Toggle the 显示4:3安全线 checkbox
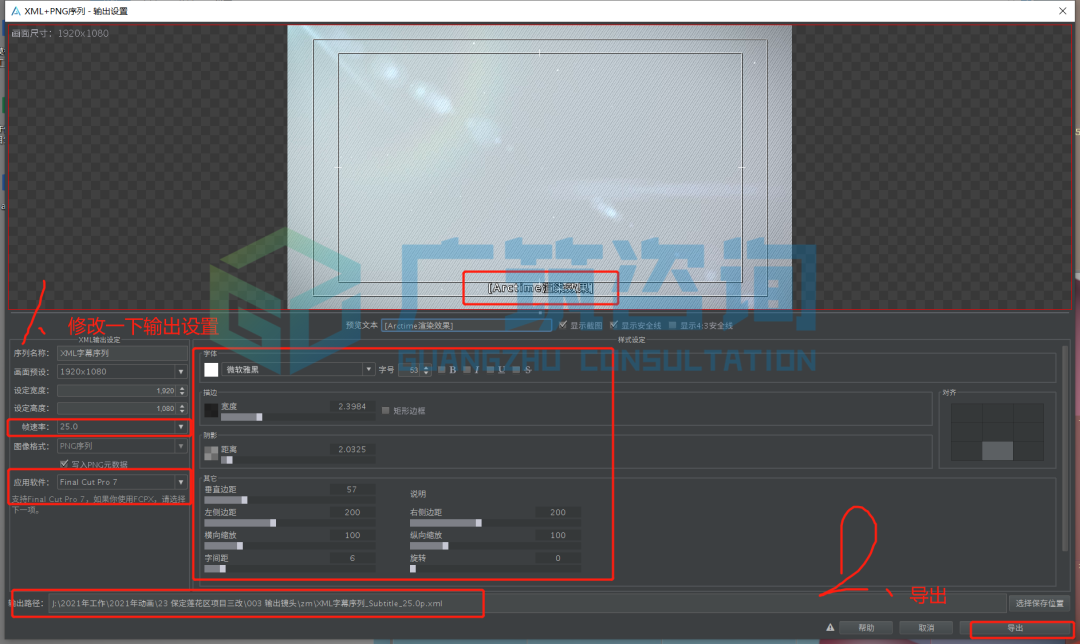The height and width of the screenshot is (644, 1080). tap(672, 325)
